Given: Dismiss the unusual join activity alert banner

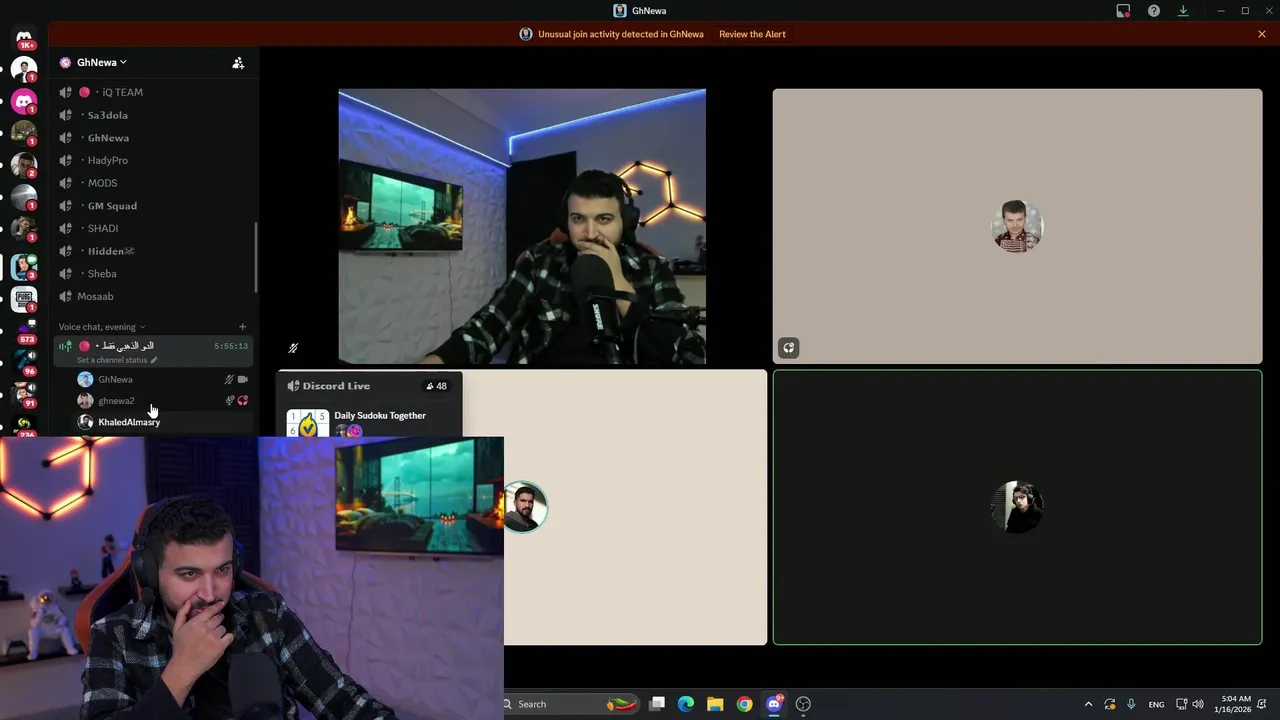Looking at the screenshot, I should click(x=1262, y=34).
